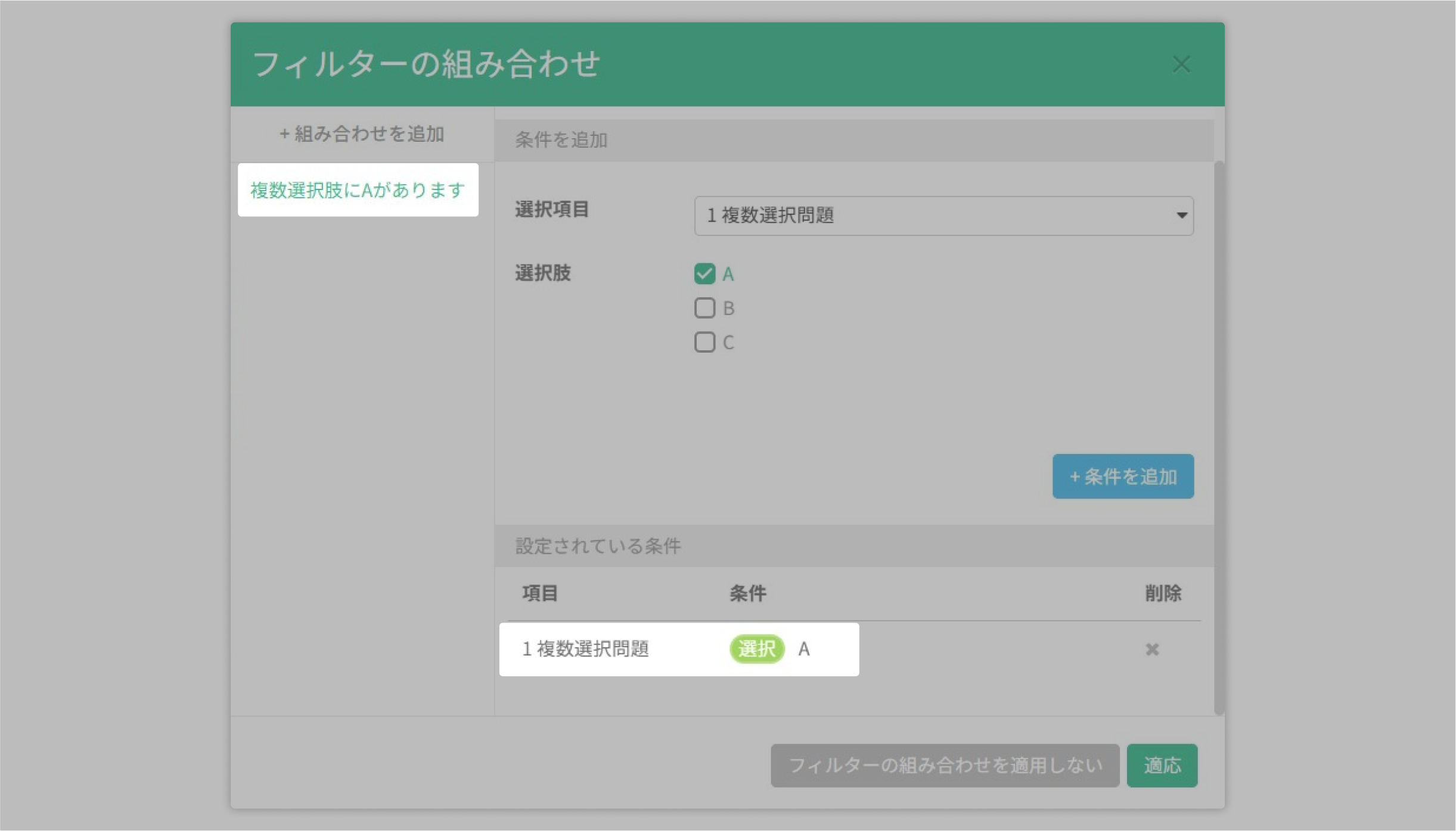
Task: Click 1 複数選択問題 cell in conditions table
Action: (x=585, y=649)
